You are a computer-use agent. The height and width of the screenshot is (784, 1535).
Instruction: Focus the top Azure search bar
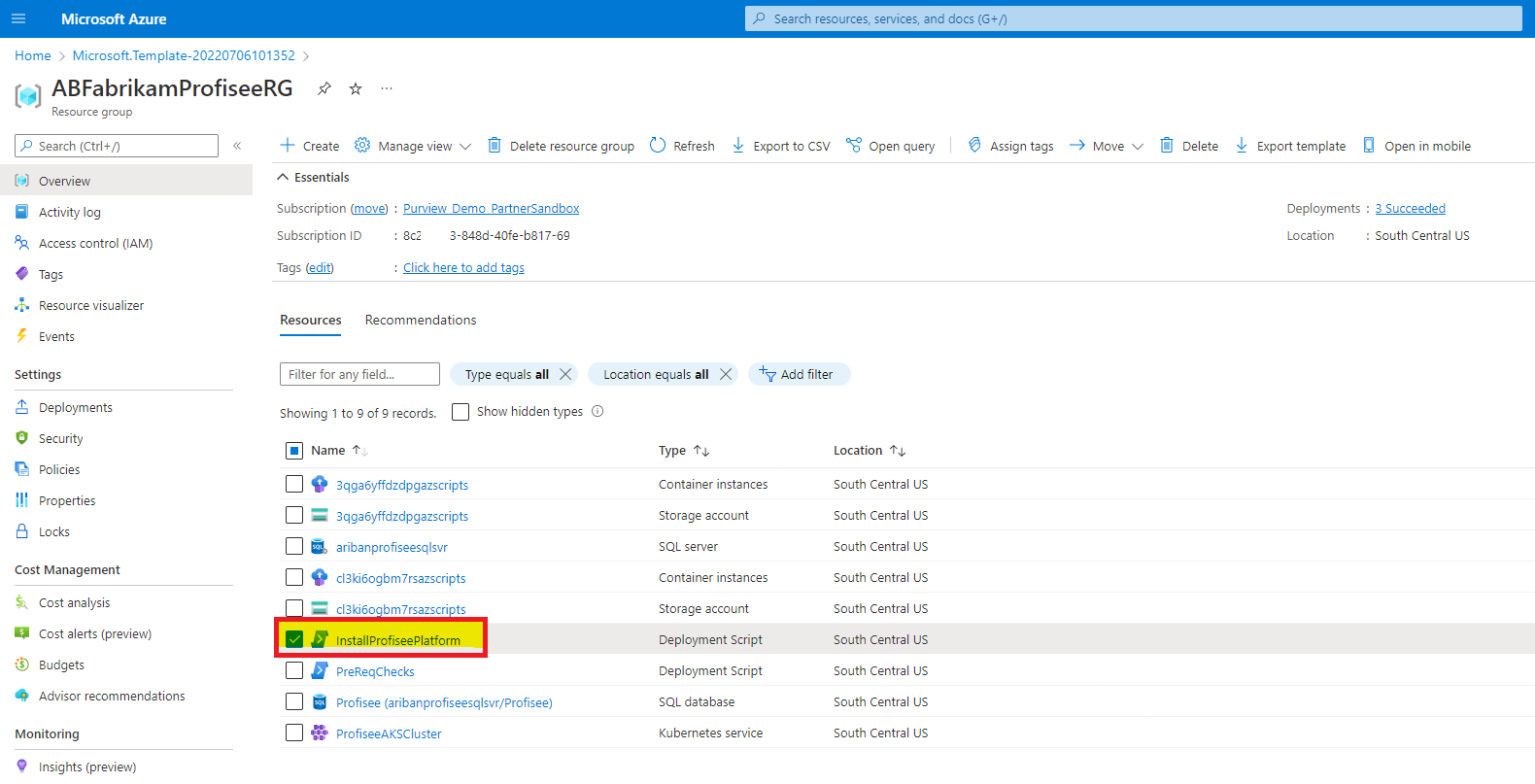[1134, 18]
